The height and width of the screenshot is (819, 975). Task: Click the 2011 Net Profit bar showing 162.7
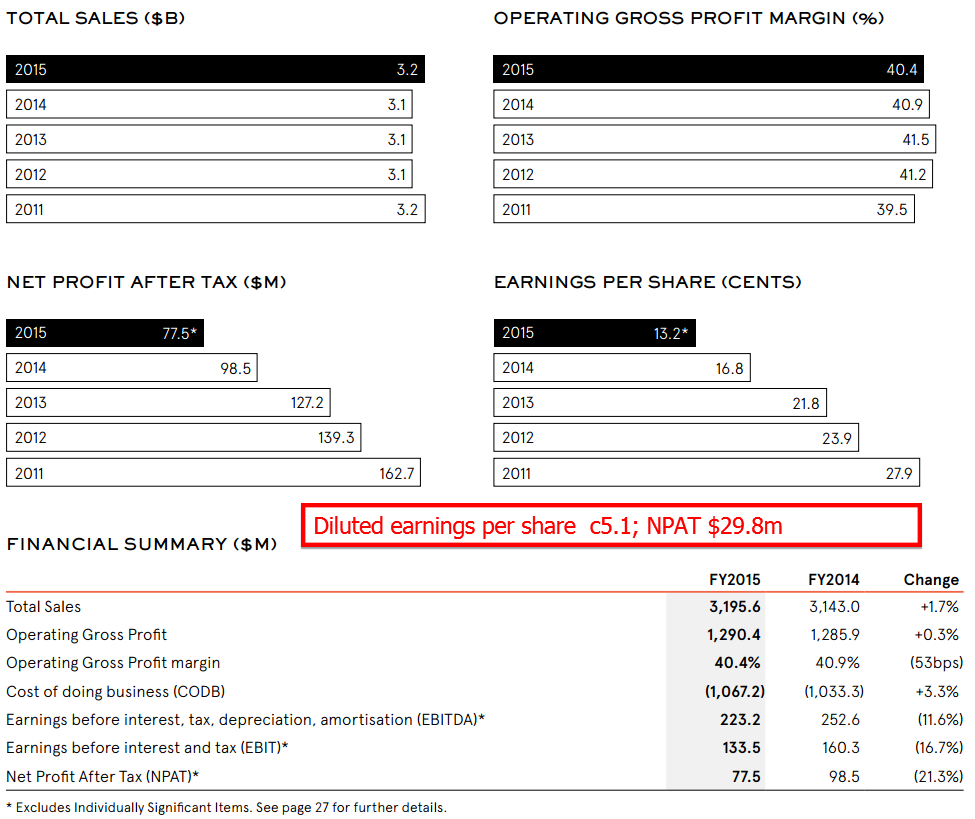(214, 473)
